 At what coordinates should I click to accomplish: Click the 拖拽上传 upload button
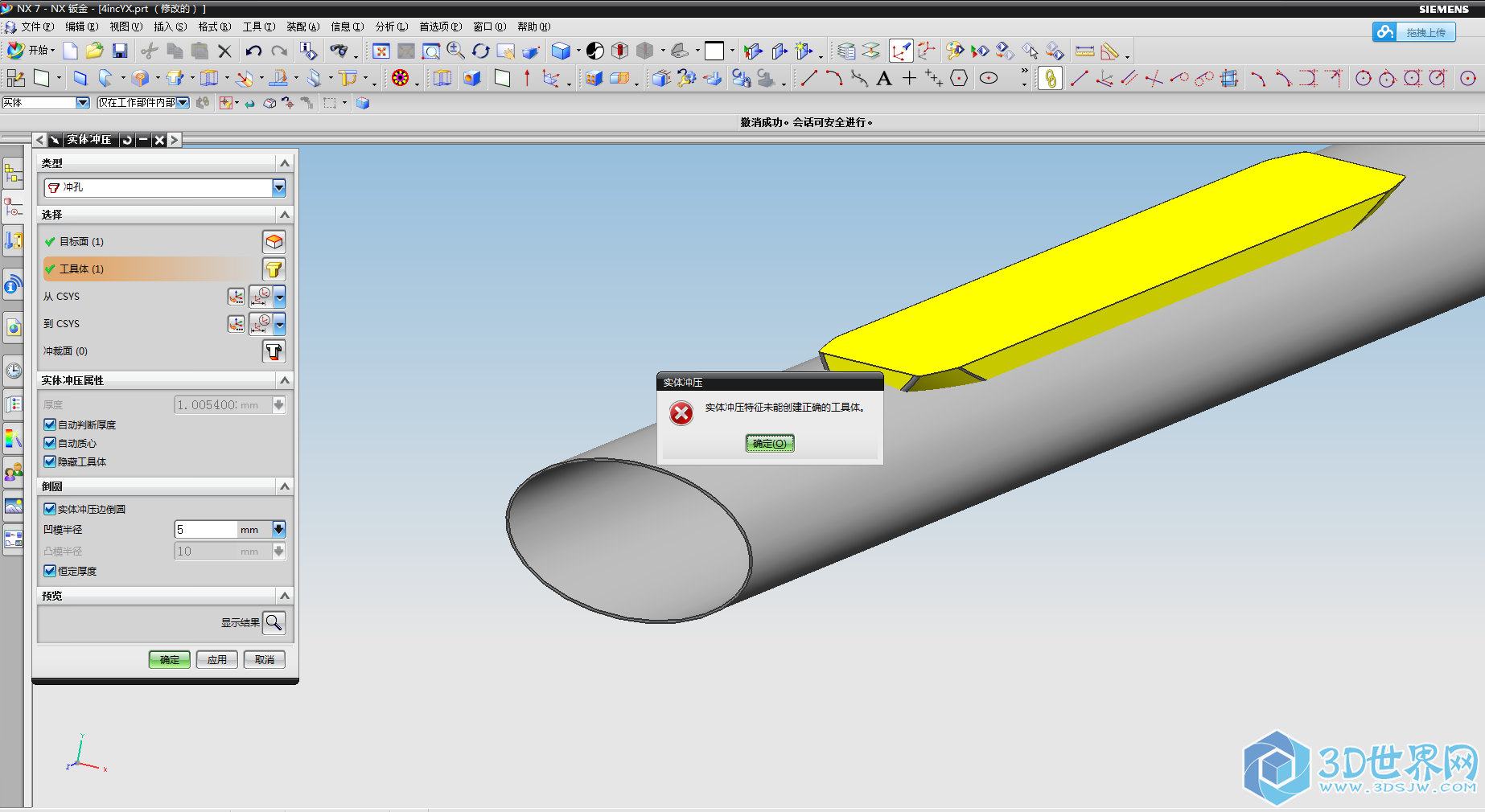1413,32
